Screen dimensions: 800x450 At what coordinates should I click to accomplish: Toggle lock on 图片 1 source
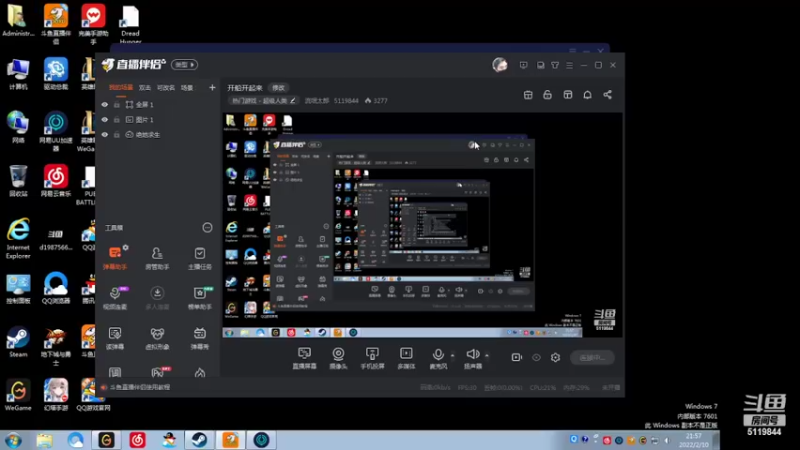(117, 119)
